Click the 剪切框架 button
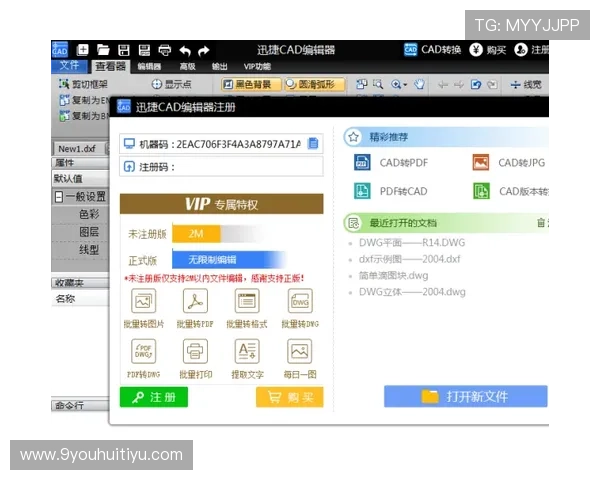 coord(83,84)
